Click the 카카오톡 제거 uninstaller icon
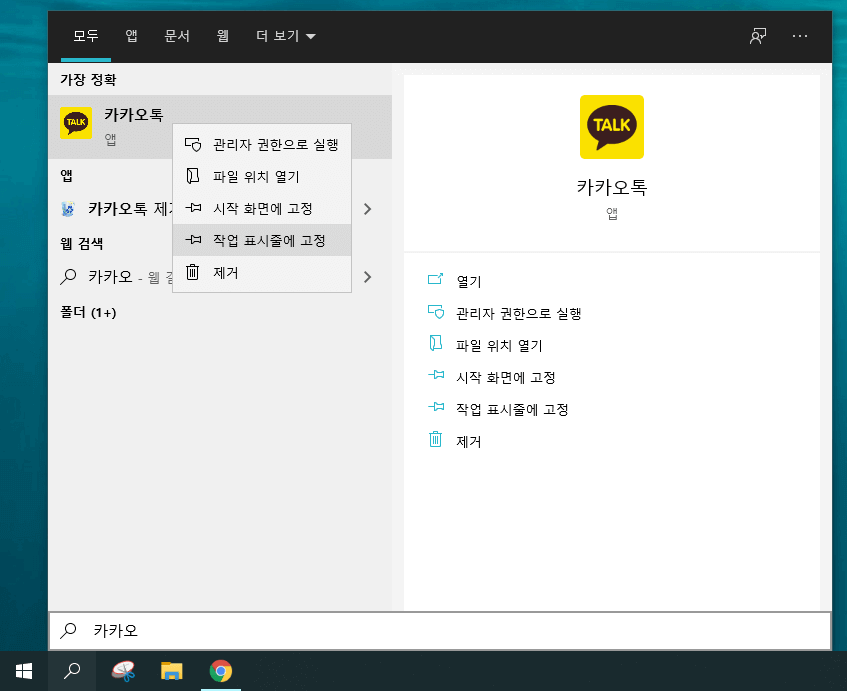Image resolution: width=847 pixels, height=691 pixels. coord(68,209)
